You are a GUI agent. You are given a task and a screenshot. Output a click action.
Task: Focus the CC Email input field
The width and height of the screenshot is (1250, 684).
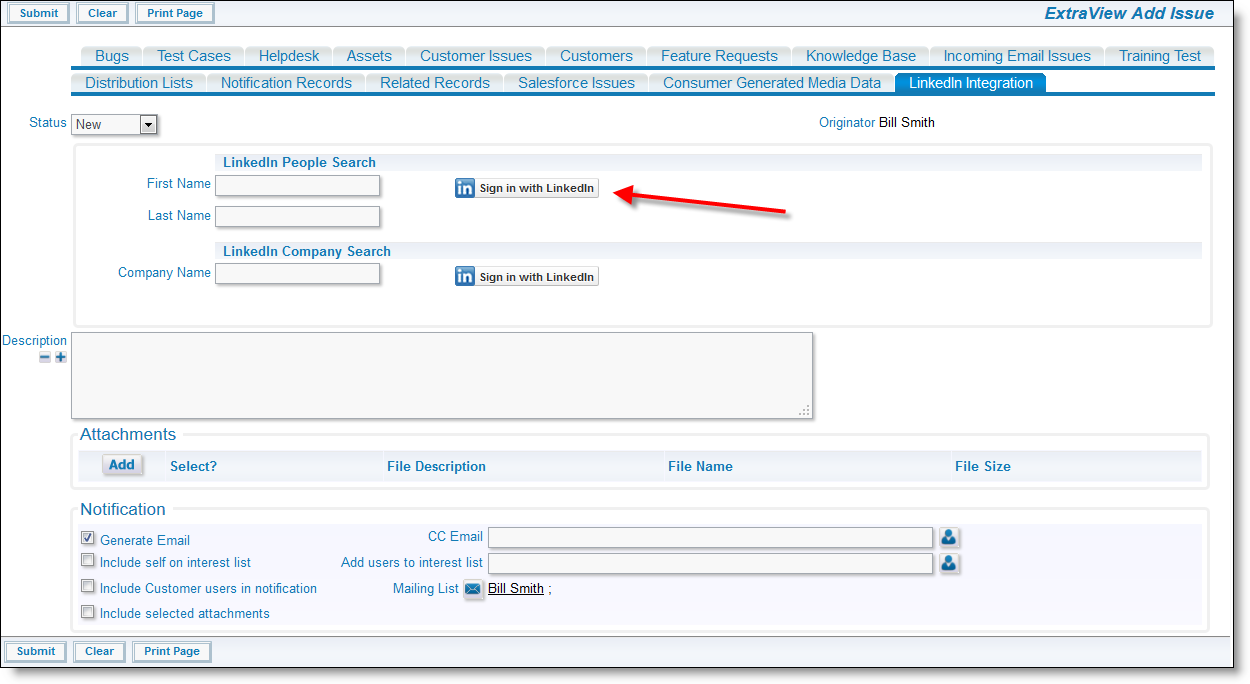[x=711, y=538]
